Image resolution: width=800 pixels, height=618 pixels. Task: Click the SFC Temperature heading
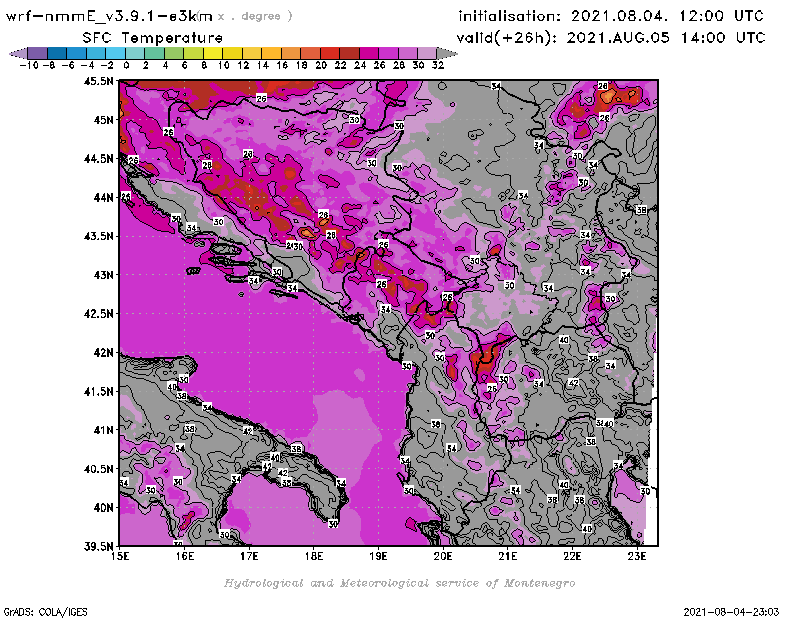coord(153,38)
